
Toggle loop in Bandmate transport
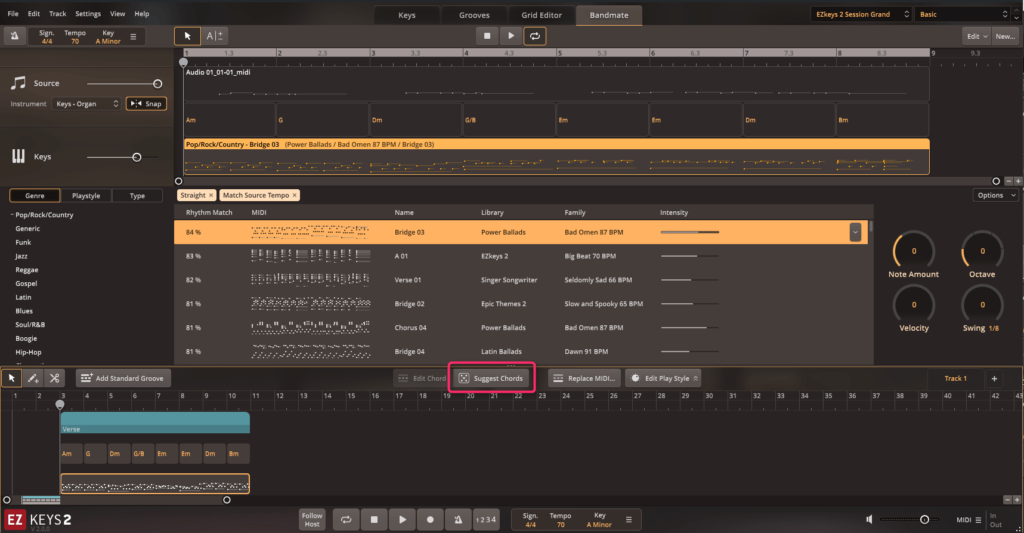[535, 36]
